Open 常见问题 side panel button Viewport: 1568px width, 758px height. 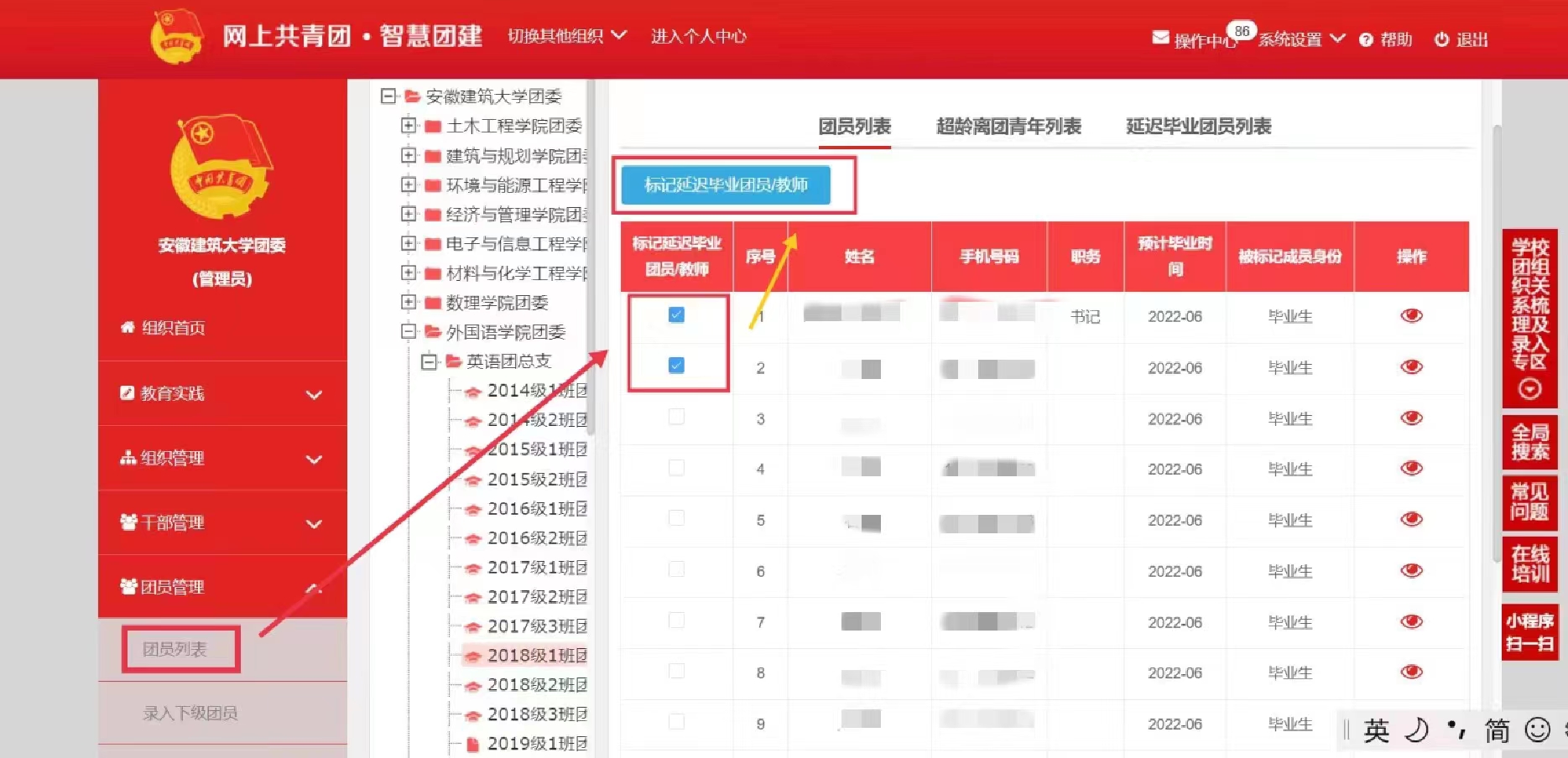[1529, 501]
